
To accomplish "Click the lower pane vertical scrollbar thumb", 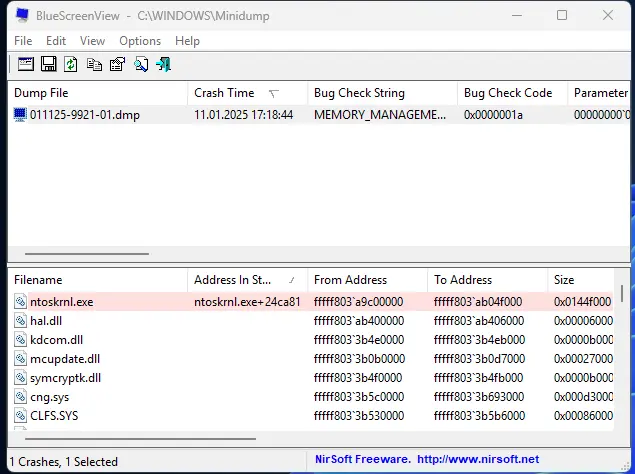I will pos(621,293).
